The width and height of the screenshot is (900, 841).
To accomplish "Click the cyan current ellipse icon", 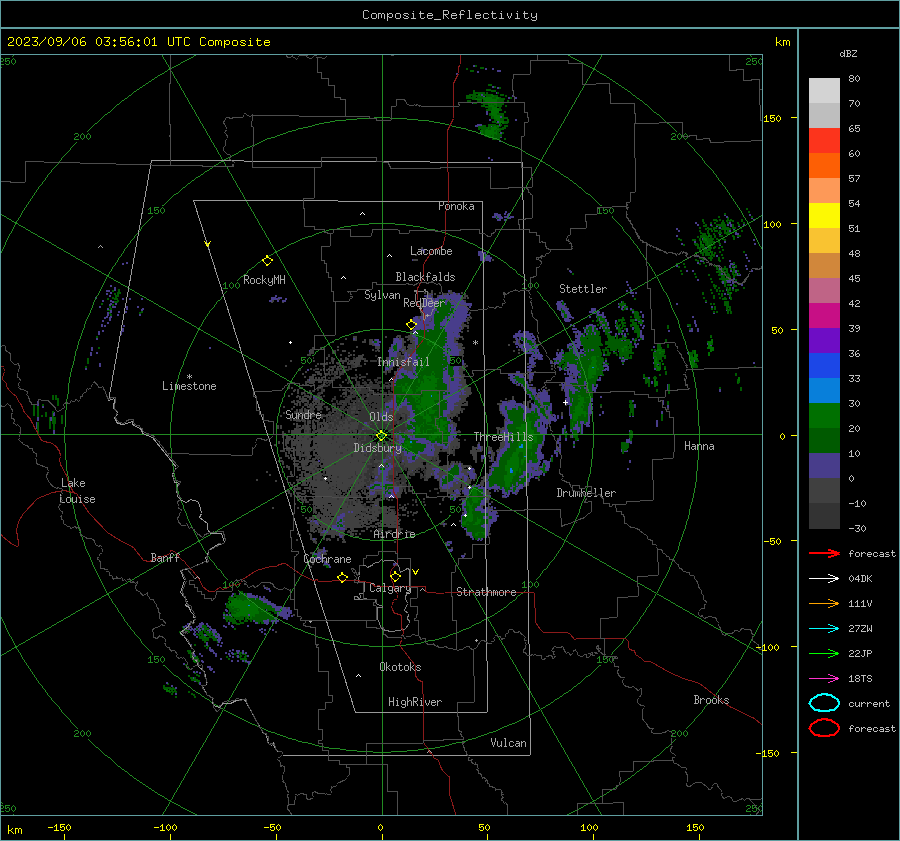I will pyautogui.click(x=824, y=703).
